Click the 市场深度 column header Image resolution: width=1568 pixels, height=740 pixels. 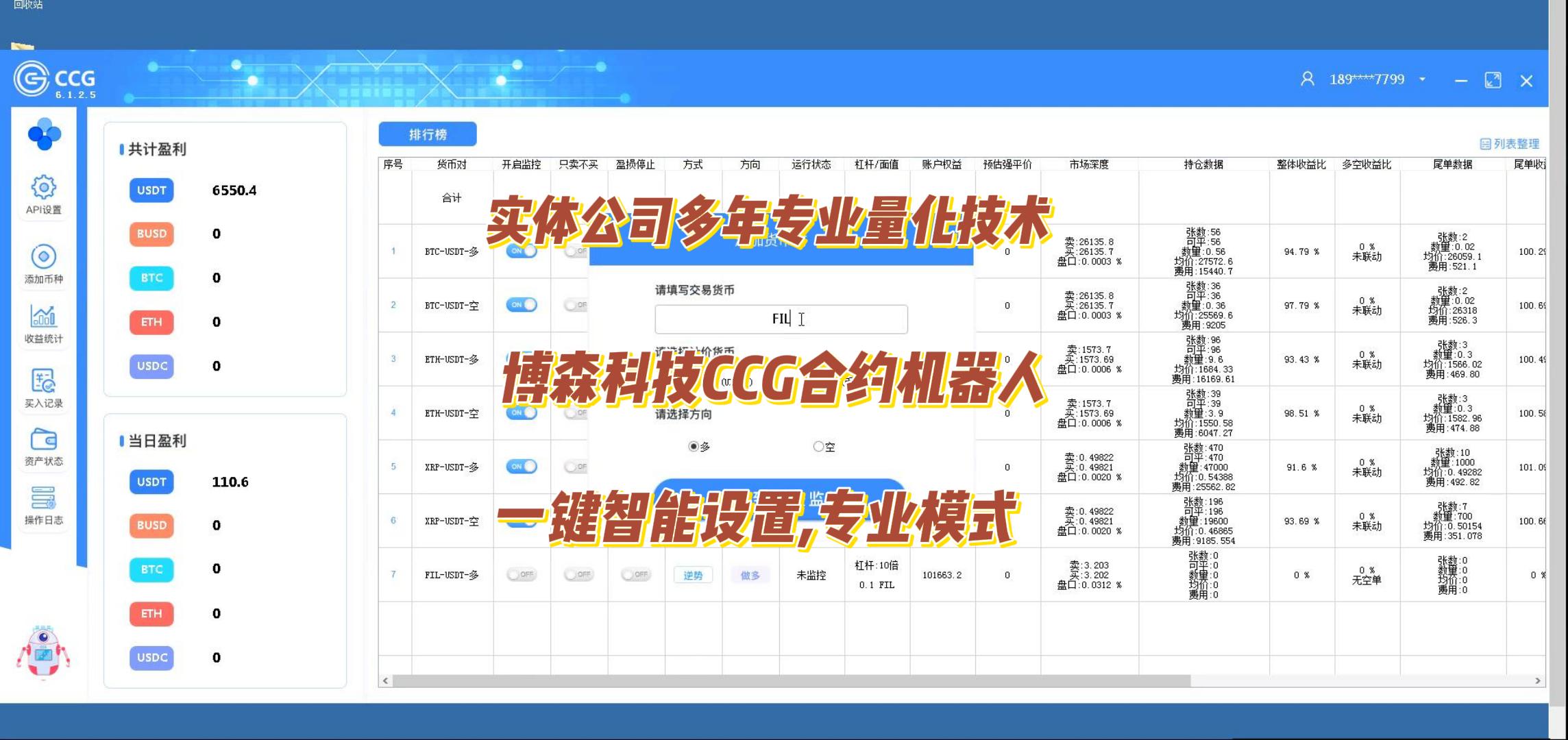tap(1089, 164)
